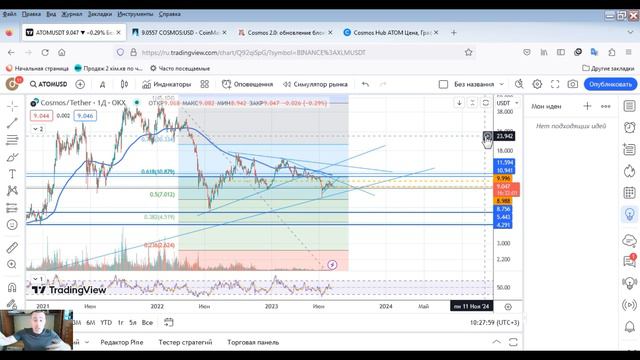
Task: Select the crosshair cursor tool
Action: 12,106
